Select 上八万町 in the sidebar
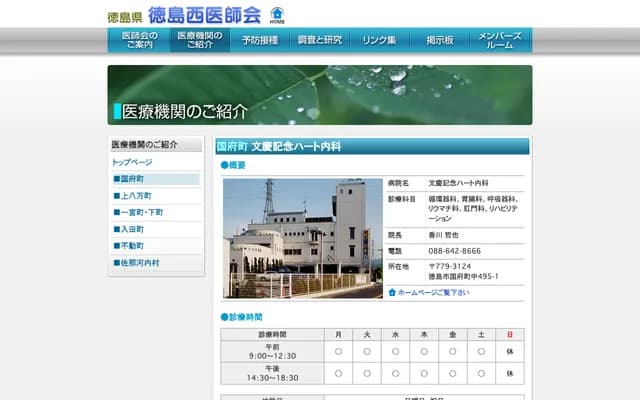The height and width of the screenshot is (400, 640). [x=136, y=196]
